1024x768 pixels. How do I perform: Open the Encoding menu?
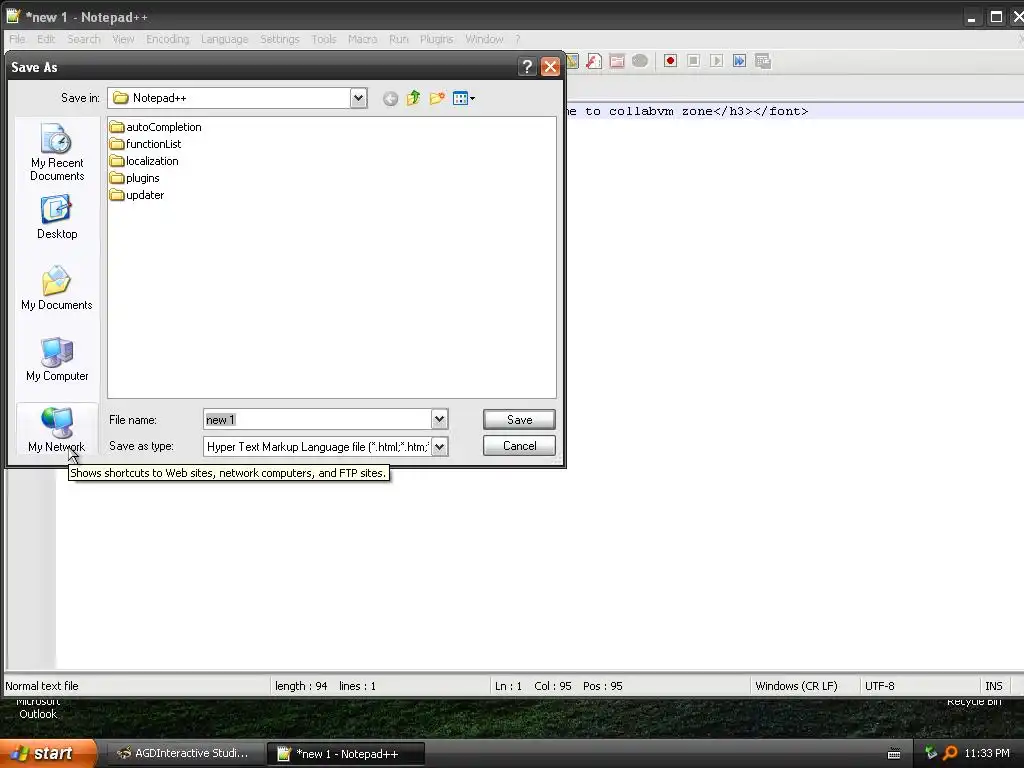click(167, 39)
